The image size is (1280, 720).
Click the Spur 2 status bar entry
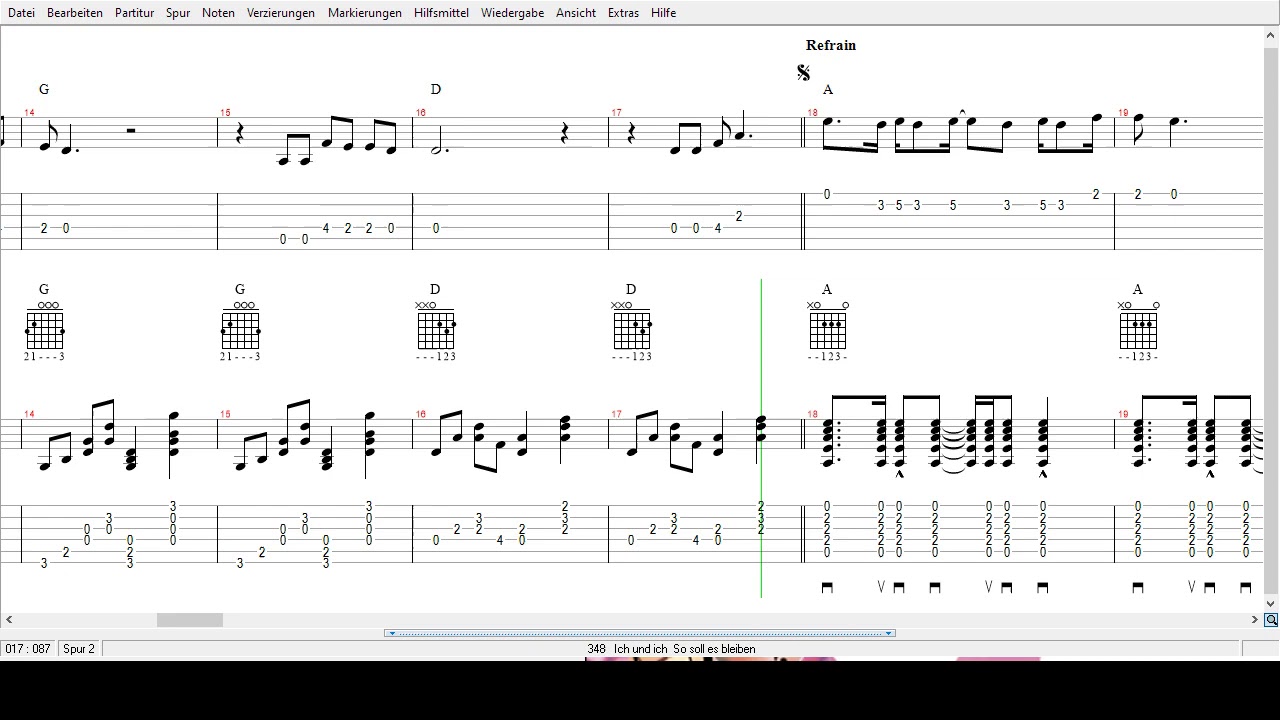click(x=79, y=649)
